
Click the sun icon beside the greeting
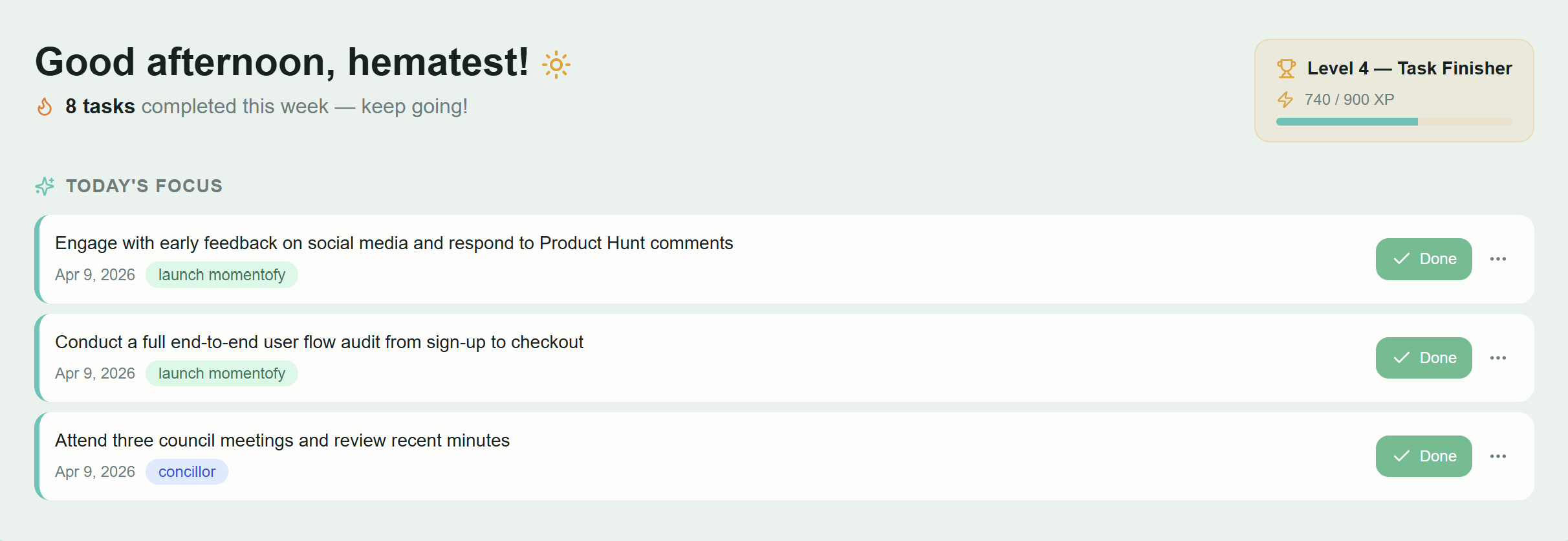556,65
